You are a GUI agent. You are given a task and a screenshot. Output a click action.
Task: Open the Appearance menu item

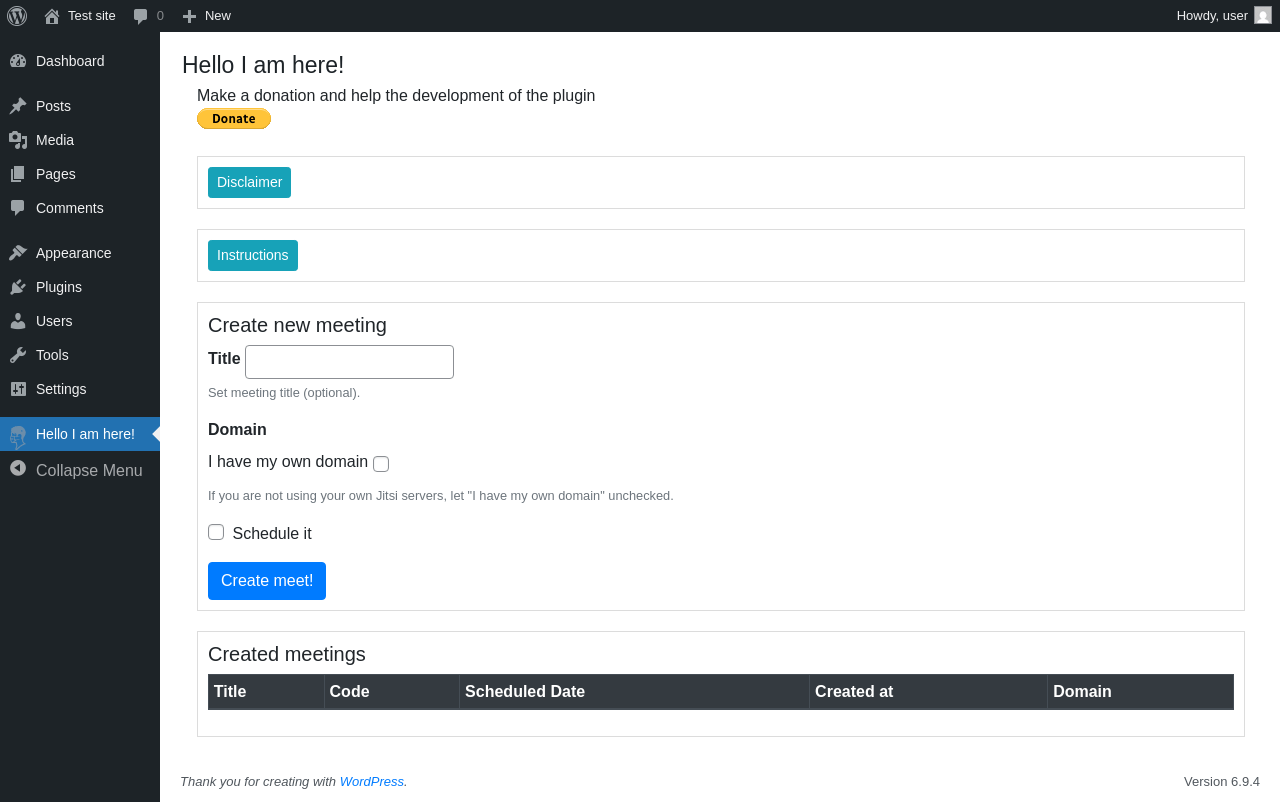(x=73, y=253)
